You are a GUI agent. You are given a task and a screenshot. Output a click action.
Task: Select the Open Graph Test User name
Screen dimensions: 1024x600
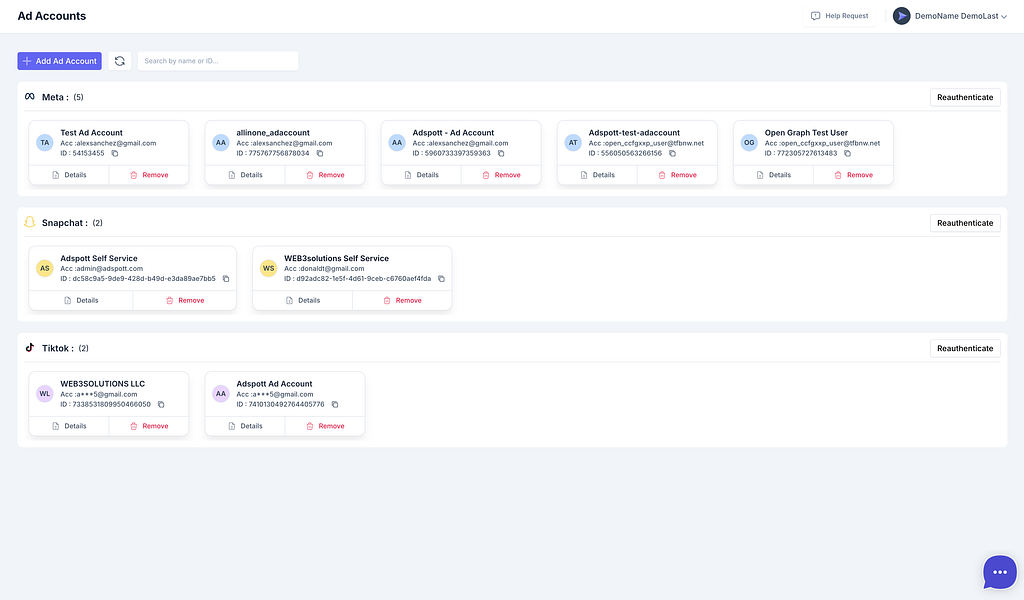[806, 133]
